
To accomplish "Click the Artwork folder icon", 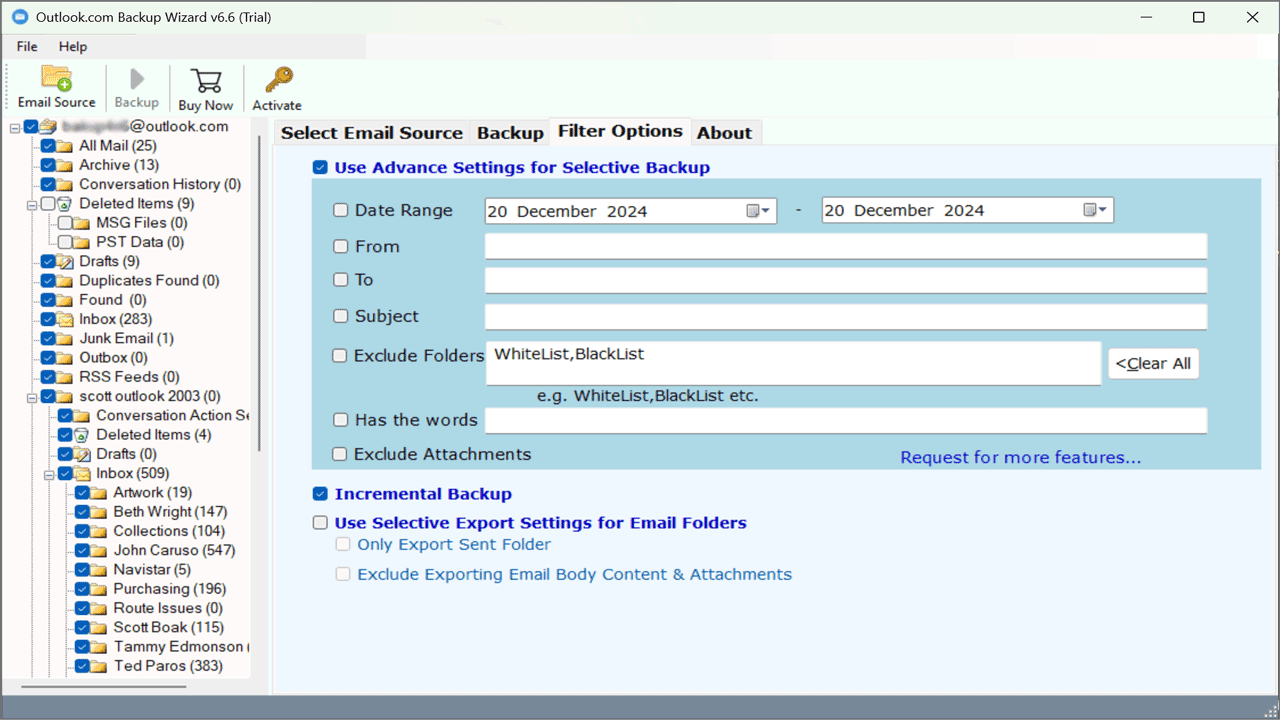I will coord(99,493).
